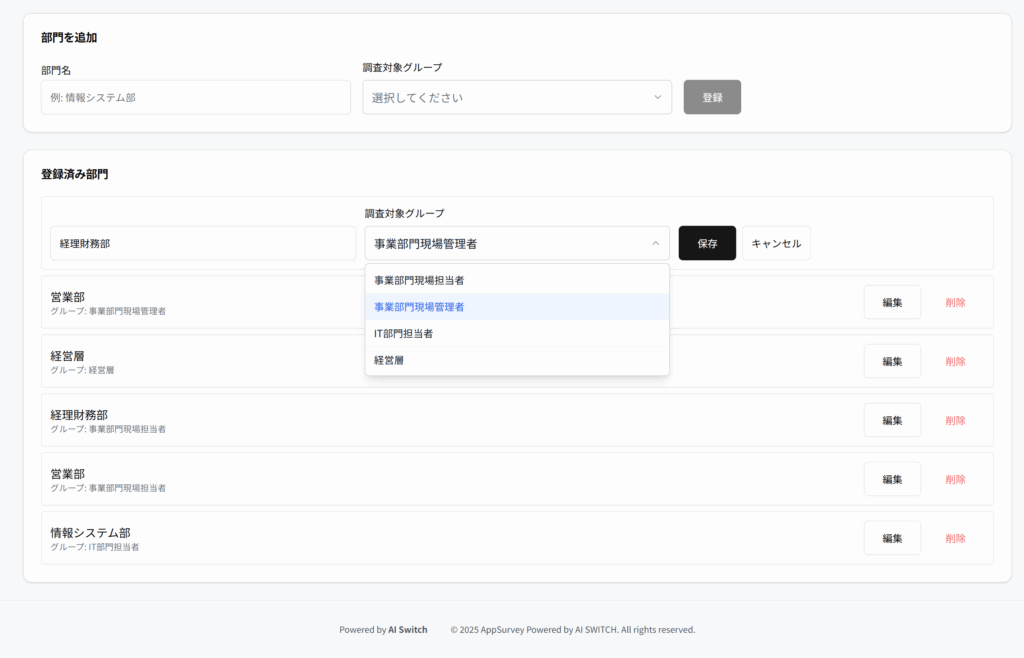Screen dimensions: 1024x658
Task: Collapse the 事業部門現場管理者 dropdown via its chevron
Action: (x=656, y=243)
